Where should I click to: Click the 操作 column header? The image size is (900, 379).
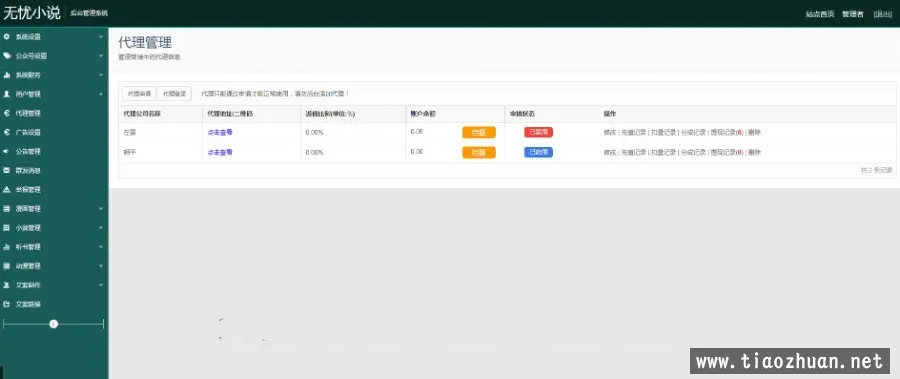coord(610,114)
